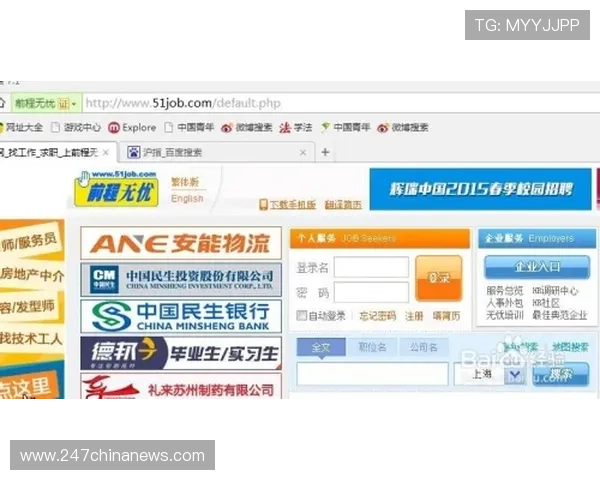The image size is (600, 480).
Task: Click the 登录名 username field
Action: [x=371, y=267]
